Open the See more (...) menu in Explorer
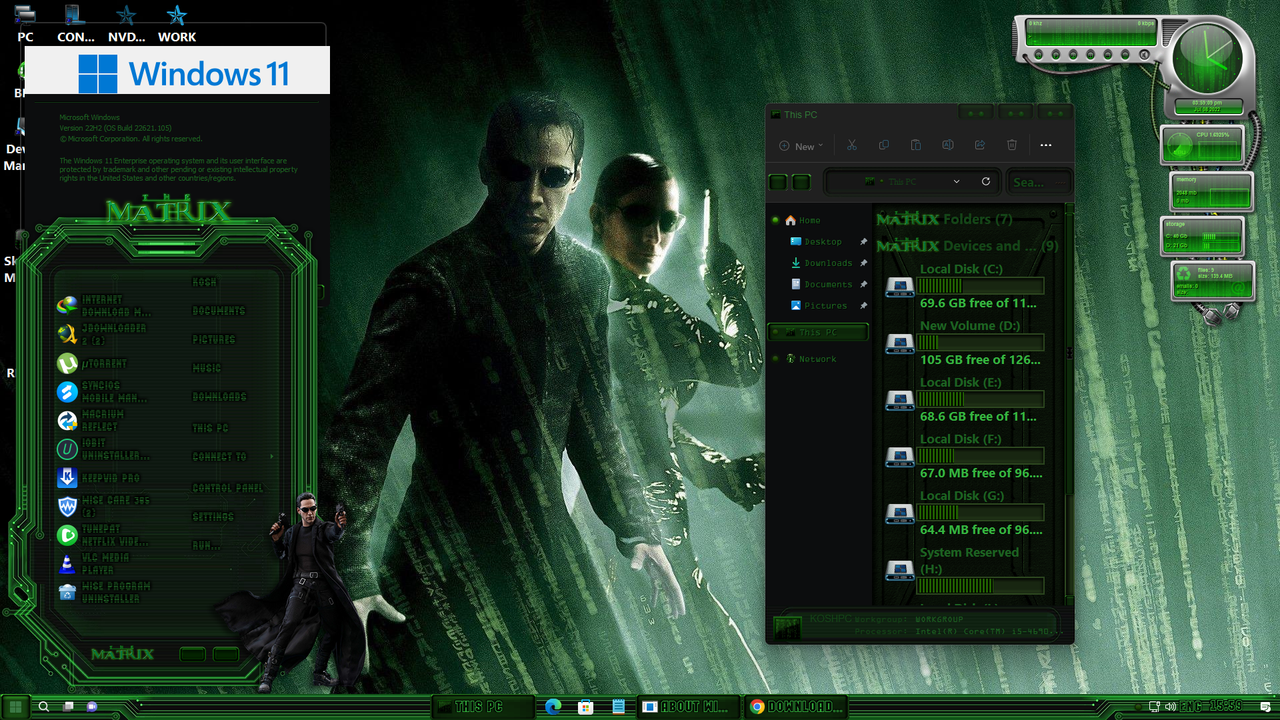 click(x=1046, y=145)
